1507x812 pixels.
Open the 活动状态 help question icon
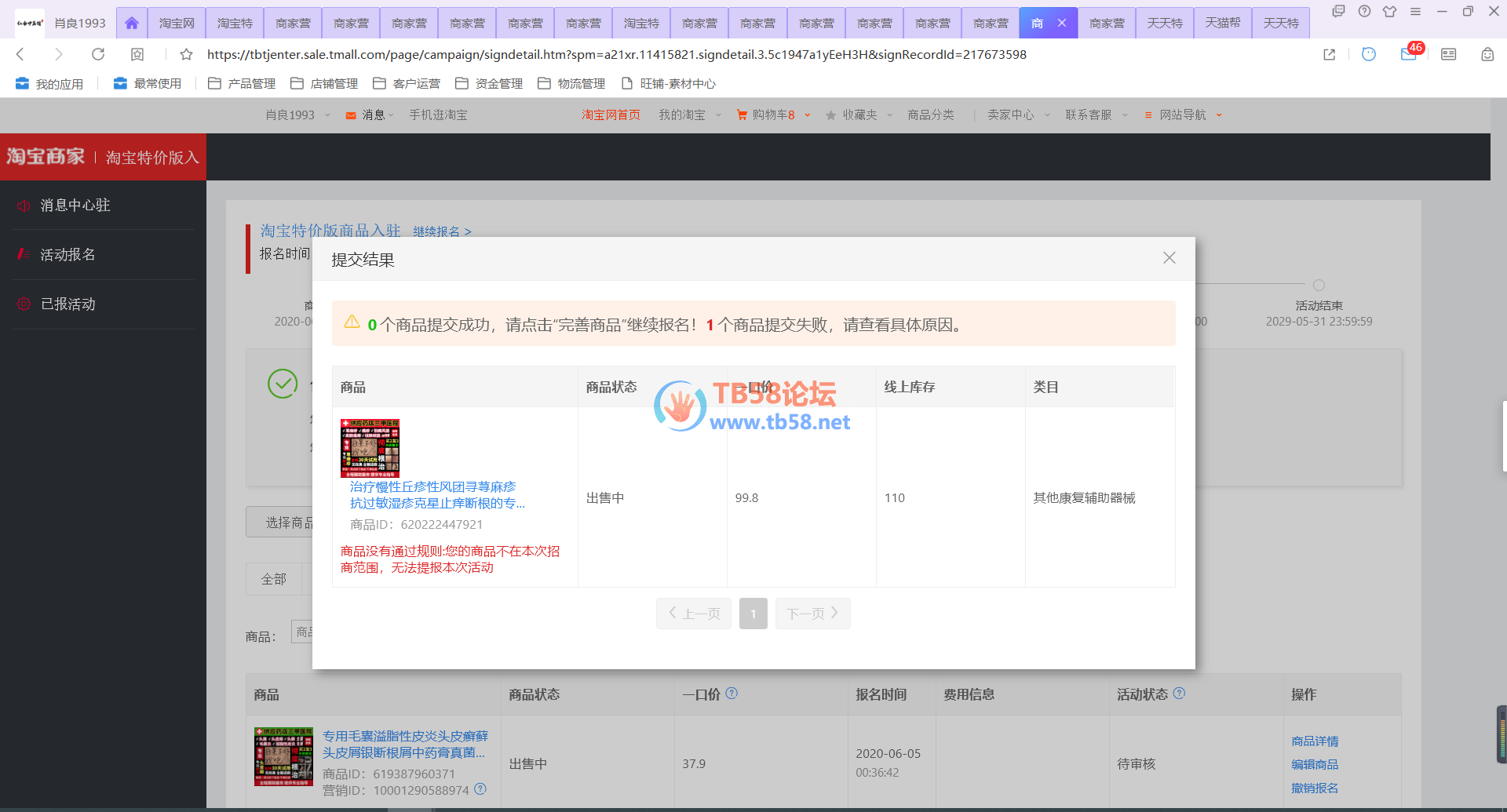tap(1179, 694)
